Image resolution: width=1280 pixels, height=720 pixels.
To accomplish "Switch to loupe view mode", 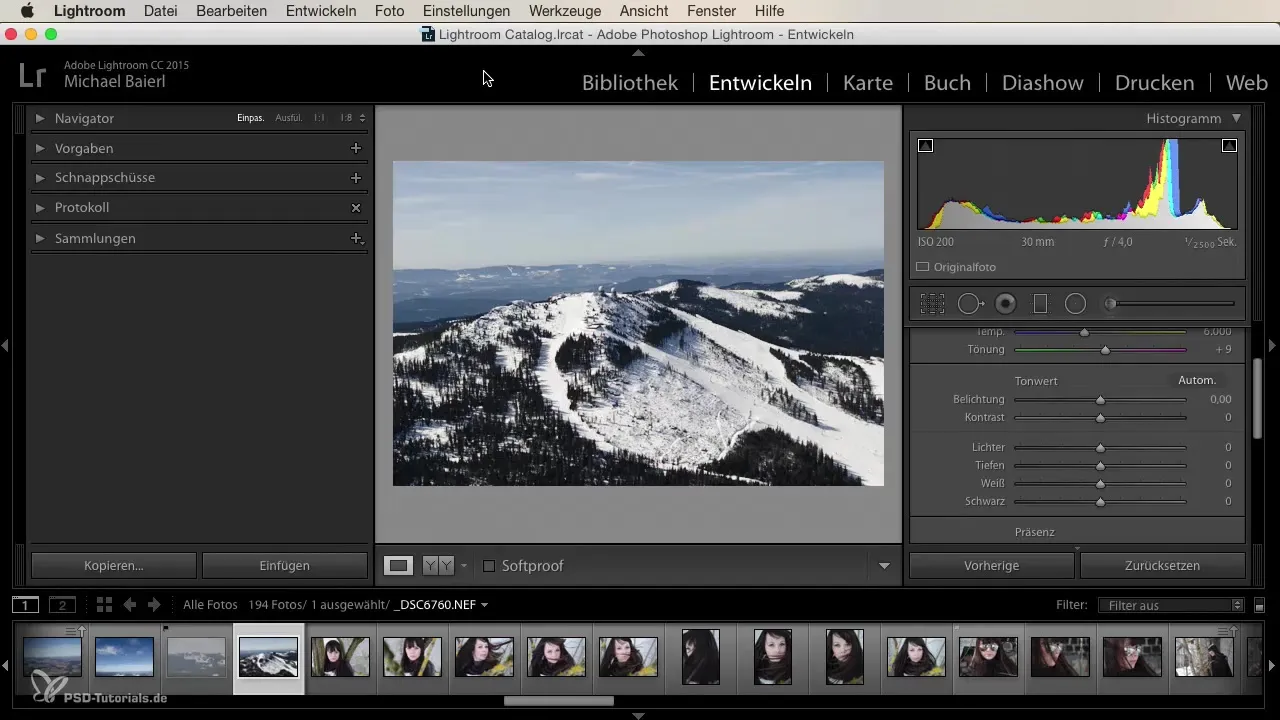I will [x=398, y=566].
